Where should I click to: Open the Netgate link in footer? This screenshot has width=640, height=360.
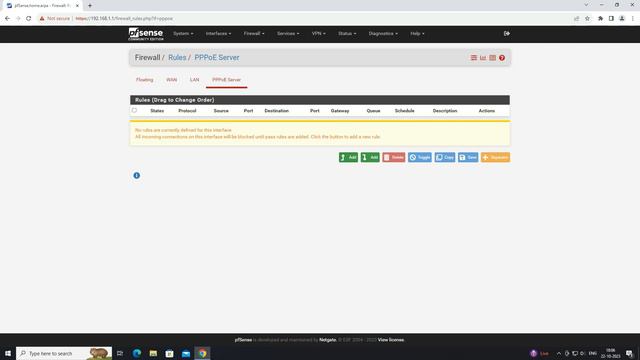[x=327, y=340]
